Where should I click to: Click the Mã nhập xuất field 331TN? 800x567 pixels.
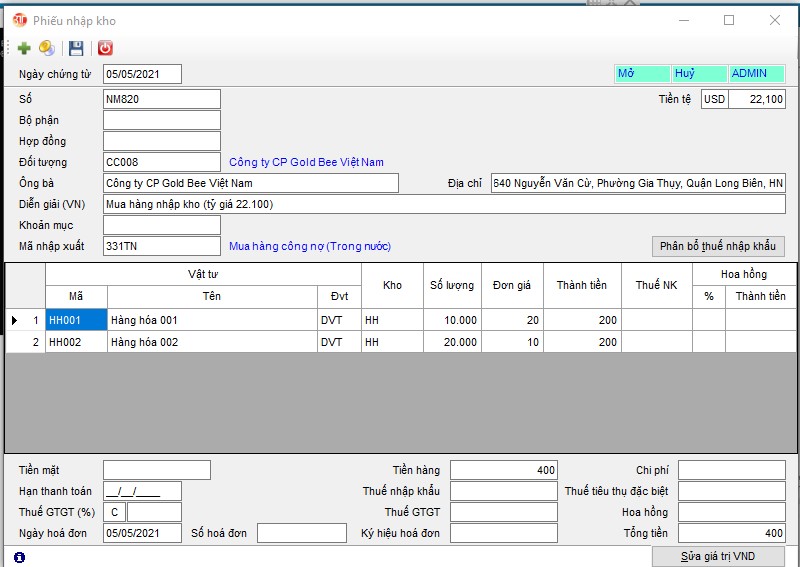coord(161,246)
